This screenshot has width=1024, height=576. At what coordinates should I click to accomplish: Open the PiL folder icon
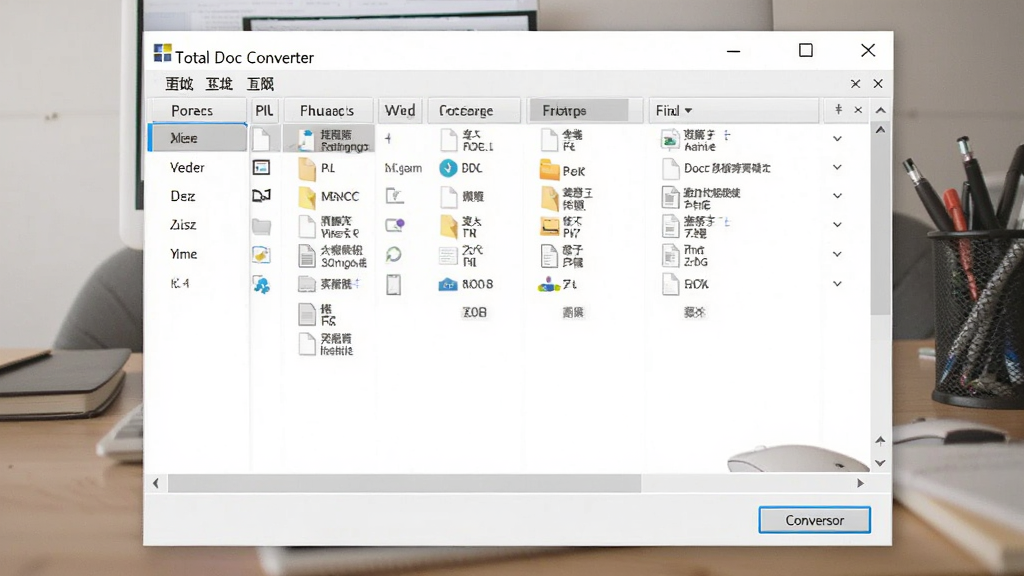click(307, 169)
